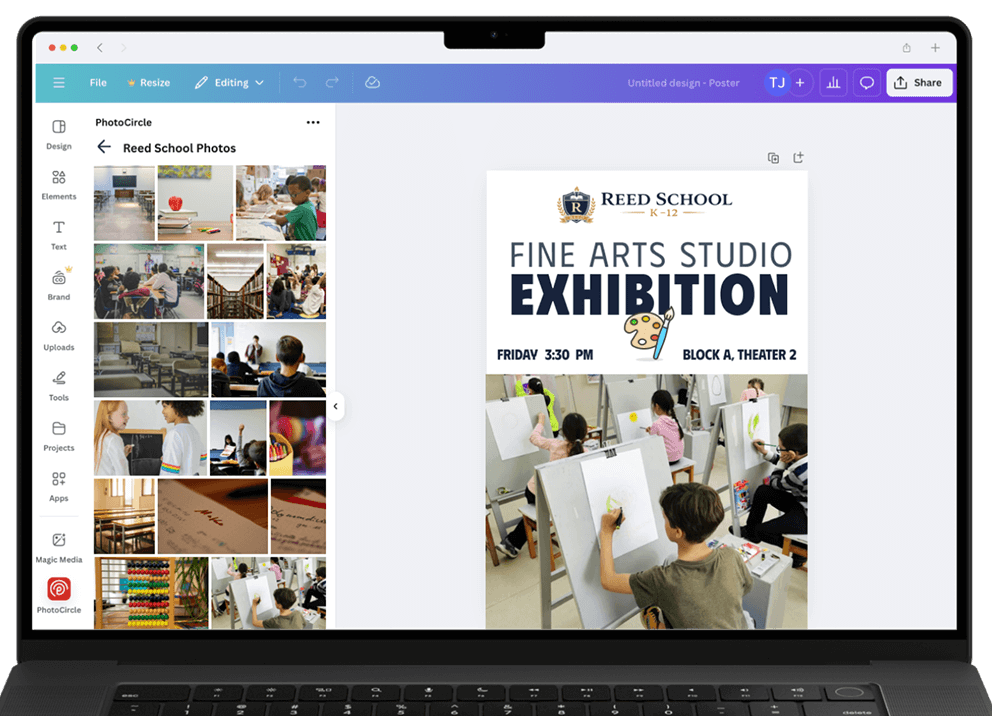Open the PhotoCircle three-dot menu
Screen dimensions: 992x716
tap(313, 122)
